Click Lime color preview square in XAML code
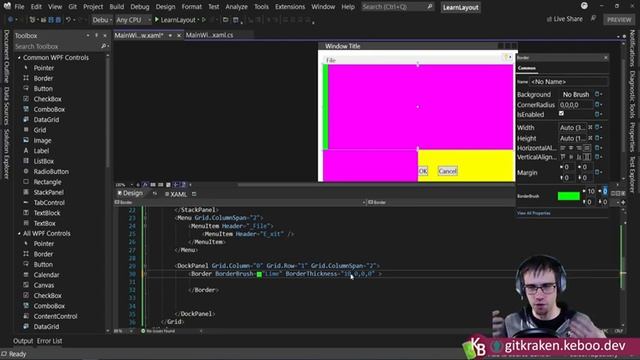The height and width of the screenshot is (360, 640). 259,274
